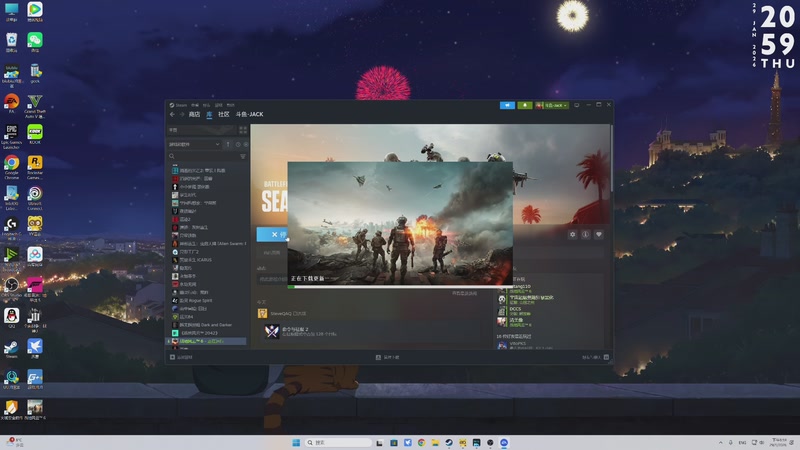Toggle ready-to-play filter icon
The height and width of the screenshot is (450, 800).
[x=245, y=144]
